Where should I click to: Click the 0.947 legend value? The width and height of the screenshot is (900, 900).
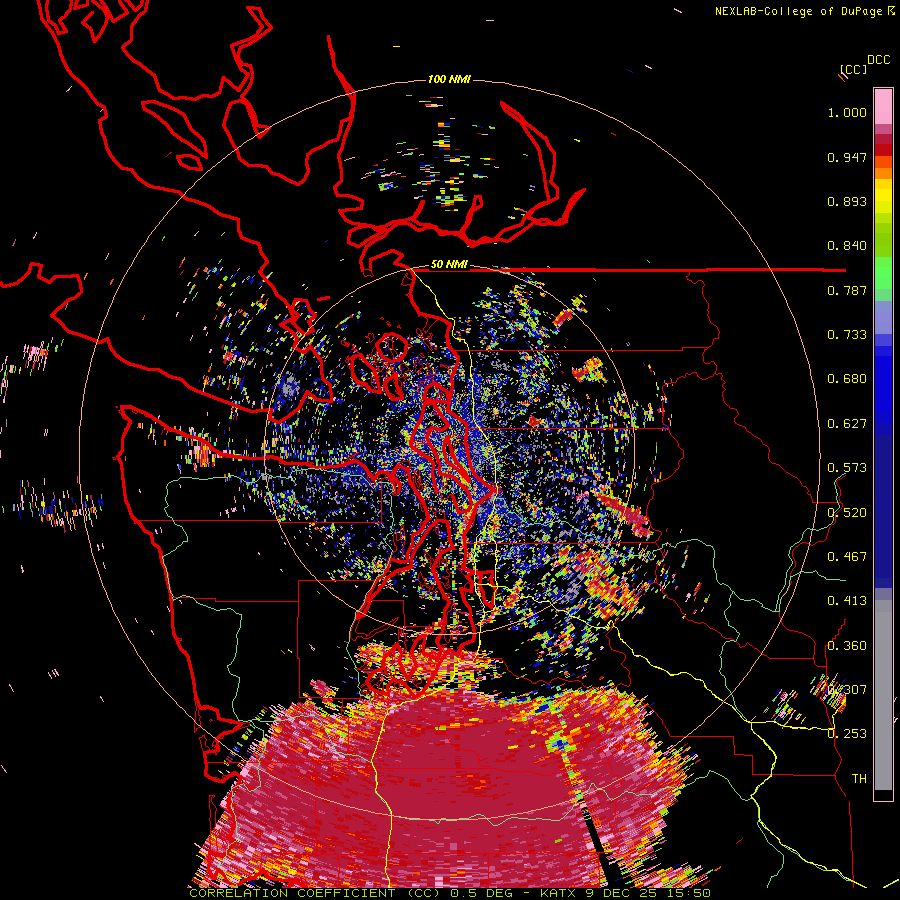(847, 157)
